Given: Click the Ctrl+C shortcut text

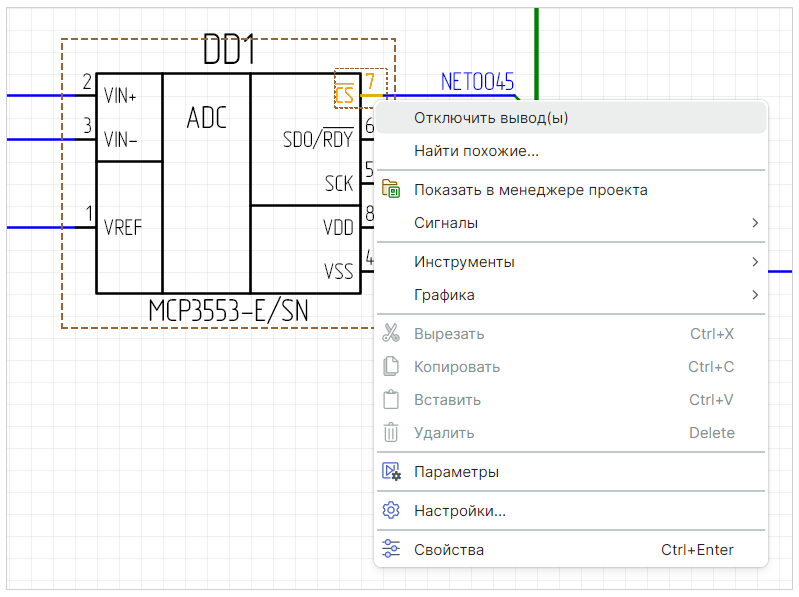Looking at the screenshot, I should click(711, 367).
